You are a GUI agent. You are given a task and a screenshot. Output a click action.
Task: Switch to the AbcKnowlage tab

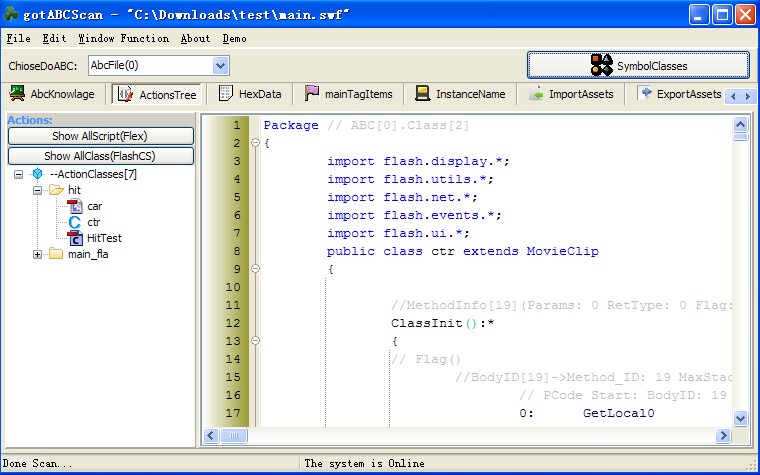[x=52, y=94]
